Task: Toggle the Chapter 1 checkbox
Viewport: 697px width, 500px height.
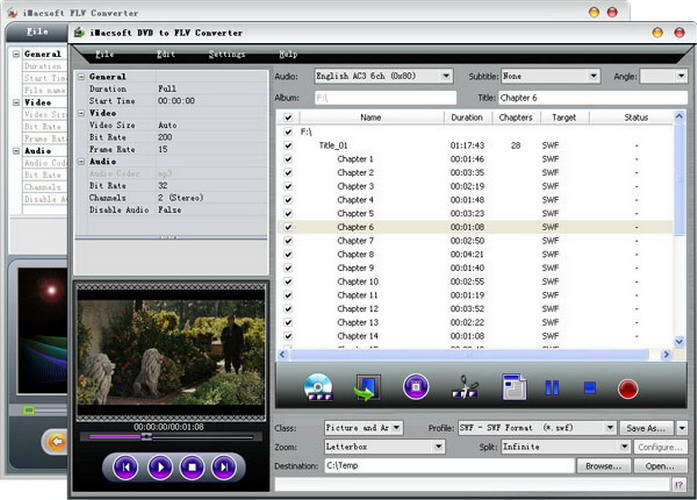Action: click(288, 159)
